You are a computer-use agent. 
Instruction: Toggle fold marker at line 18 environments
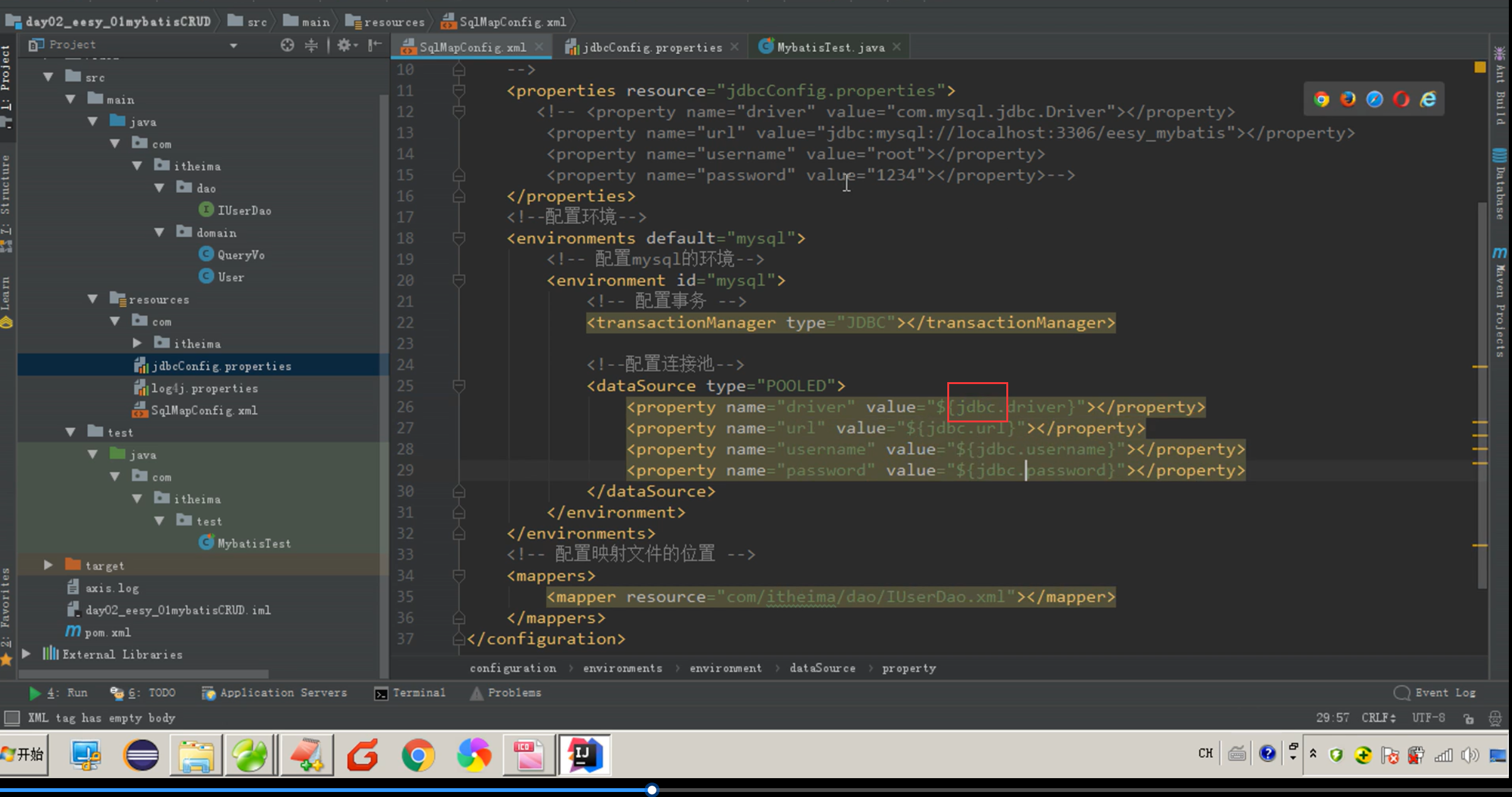point(459,238)
